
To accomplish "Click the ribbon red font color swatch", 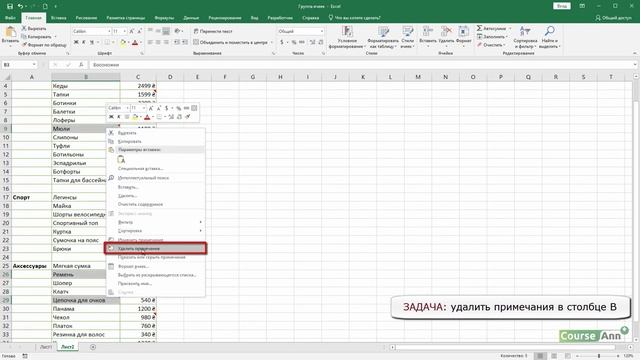I will click(135, 42).
